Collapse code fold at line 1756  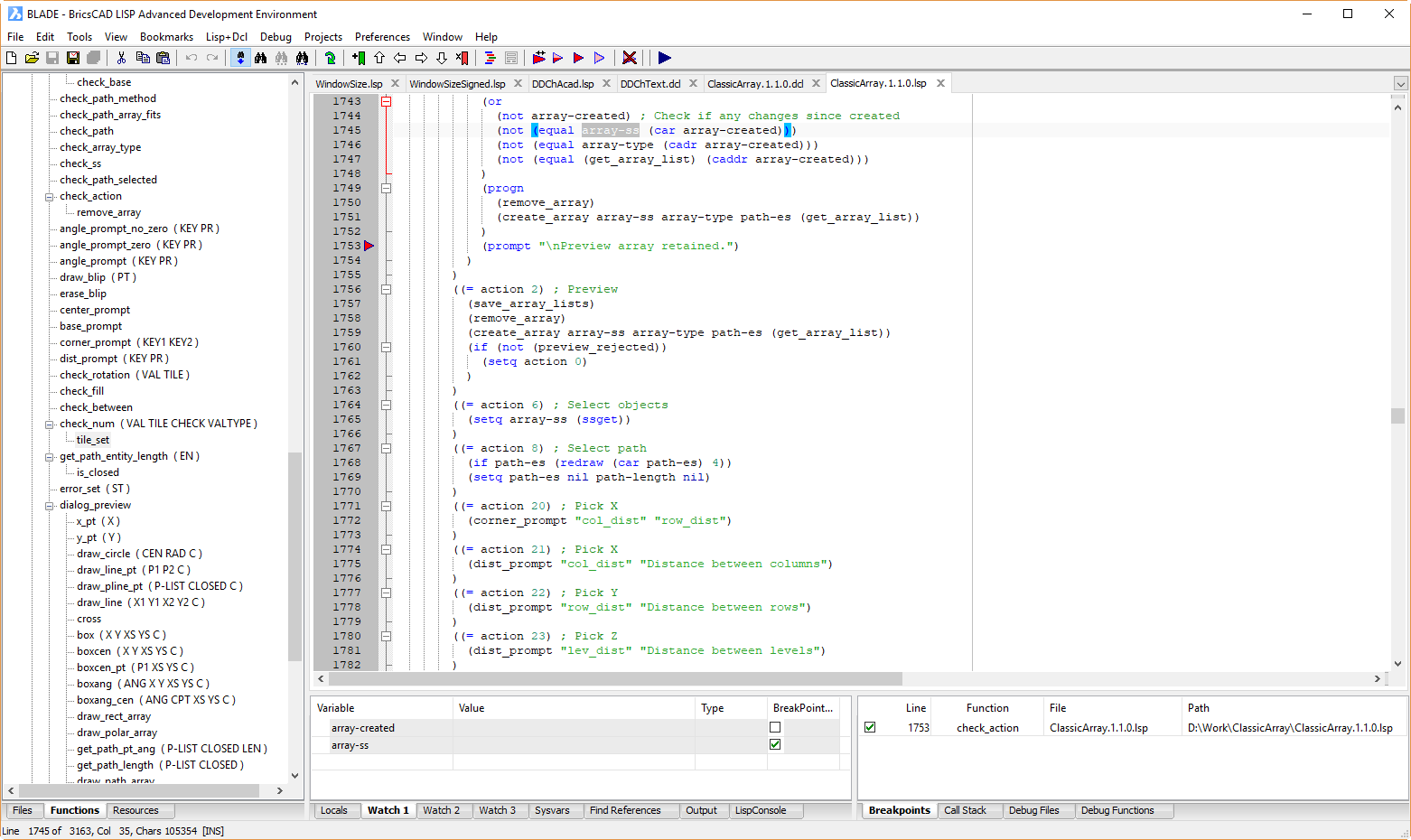(x=386, y=289)
